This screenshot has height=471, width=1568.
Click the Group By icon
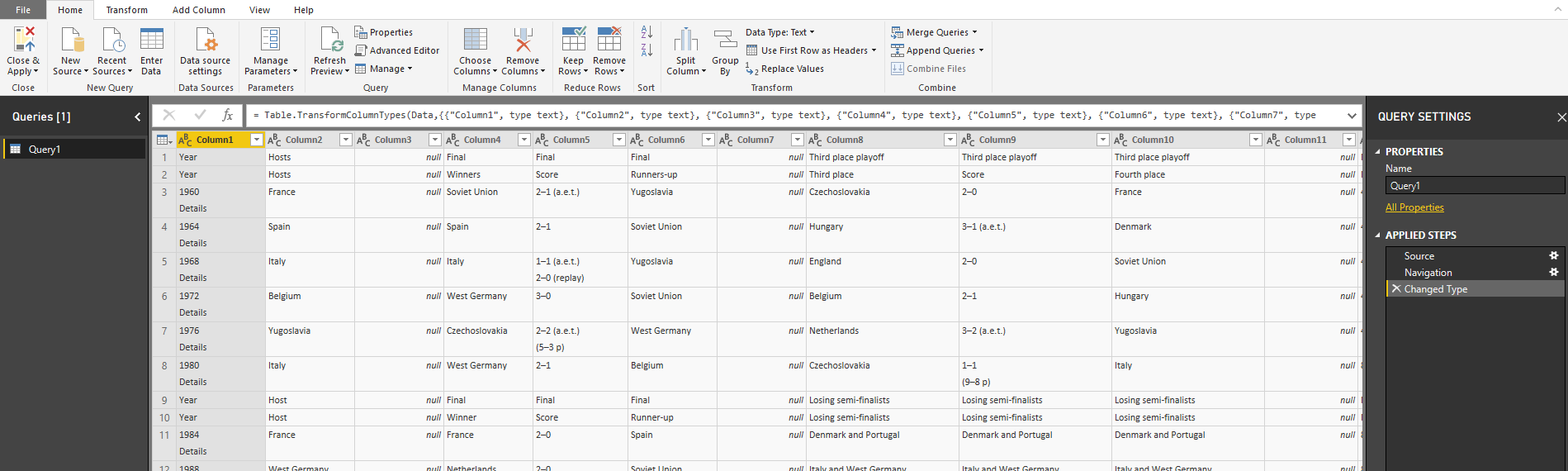point(725,39)
